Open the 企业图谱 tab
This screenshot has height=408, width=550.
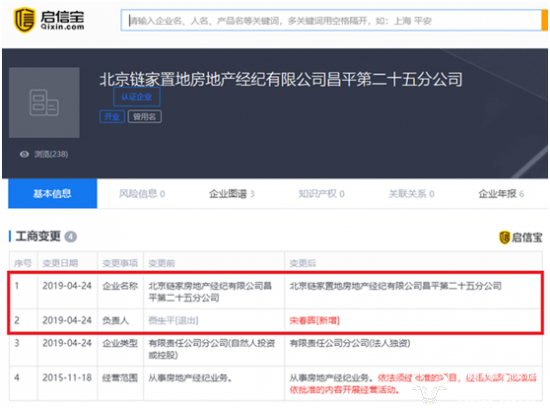click(232, 194)
